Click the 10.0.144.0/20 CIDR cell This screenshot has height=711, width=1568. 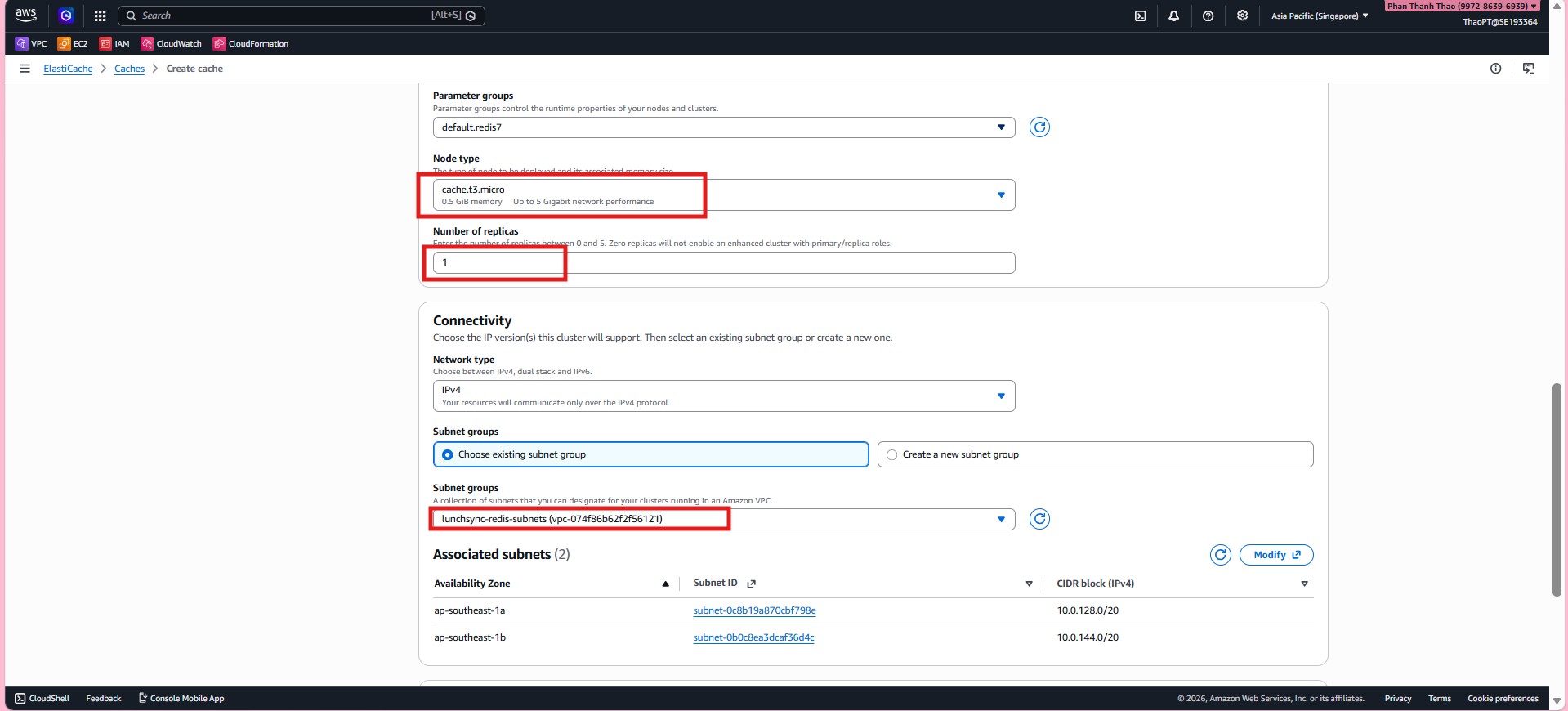point(1088,637)
